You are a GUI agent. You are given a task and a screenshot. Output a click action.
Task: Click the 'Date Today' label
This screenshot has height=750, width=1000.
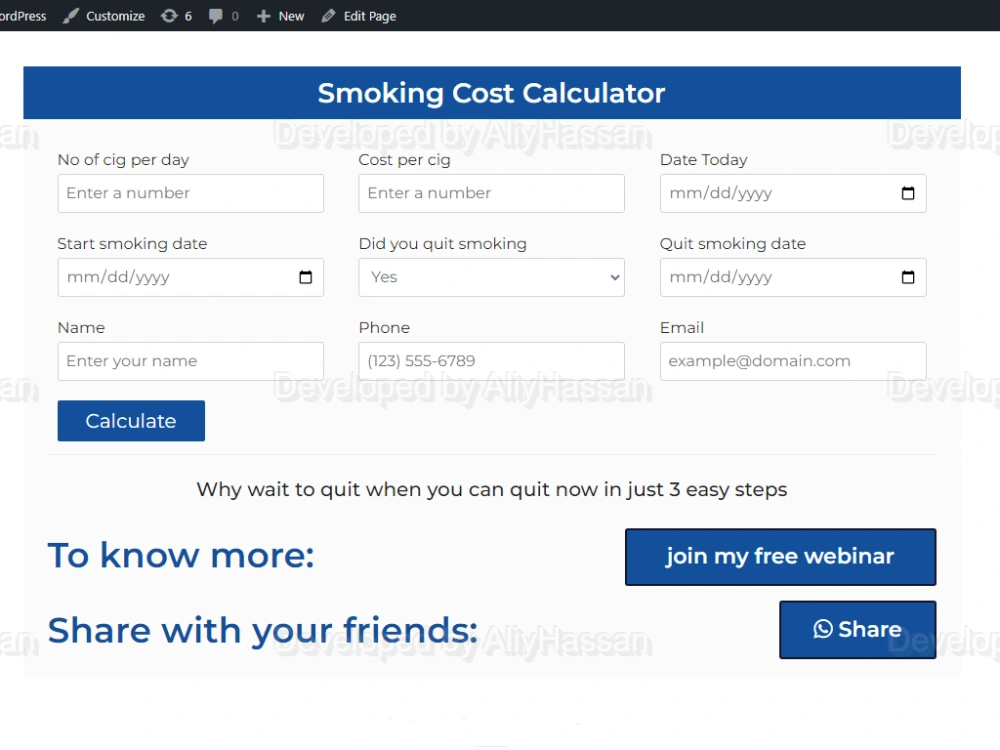(x=703, y=159)
